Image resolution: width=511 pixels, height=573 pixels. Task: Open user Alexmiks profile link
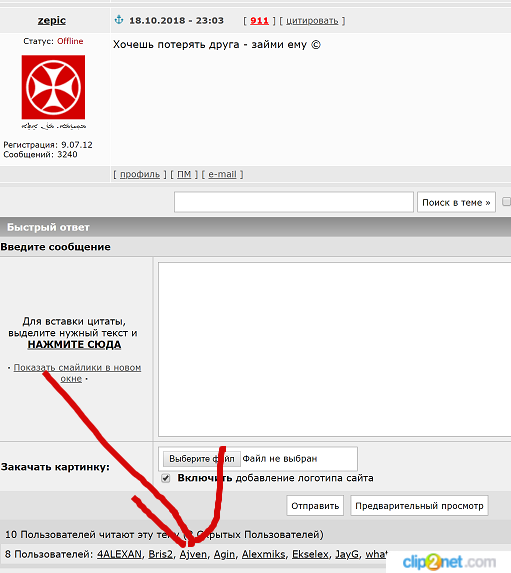coord(263,554)
